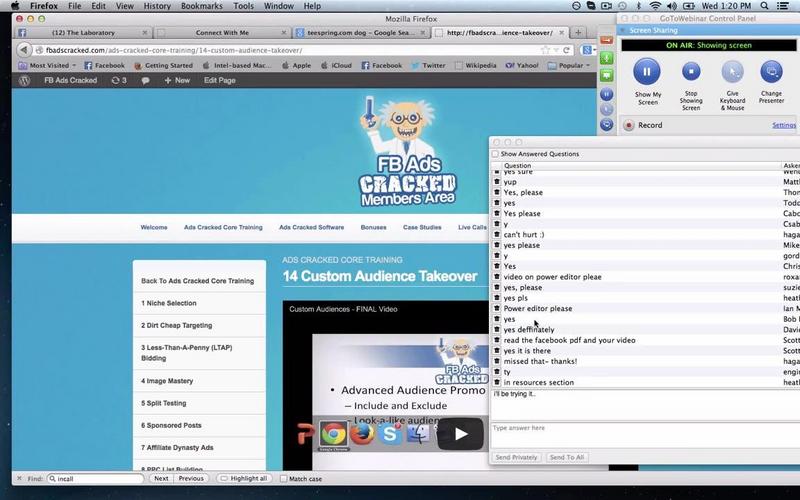This screenshot has height=500, width=800.
Task: Go back with Firefox back arrow
Action: tap(23, 50)
